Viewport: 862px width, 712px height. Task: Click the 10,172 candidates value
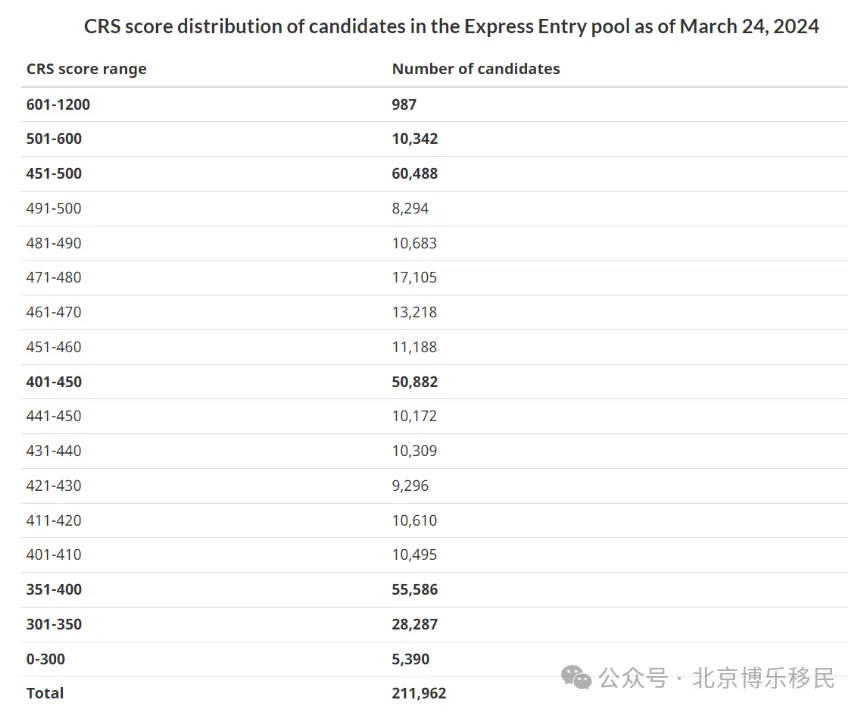414,416
